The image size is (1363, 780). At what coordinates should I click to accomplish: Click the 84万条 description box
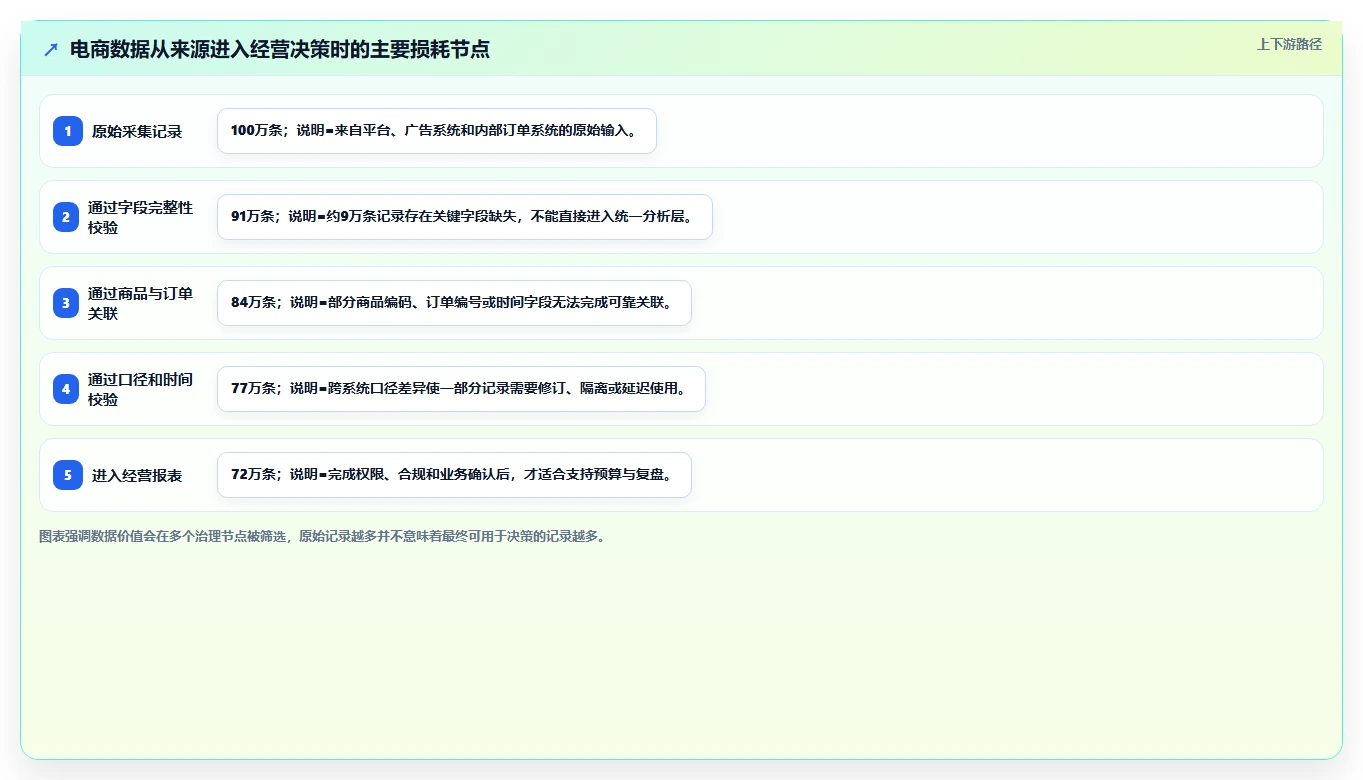point(454,303)
